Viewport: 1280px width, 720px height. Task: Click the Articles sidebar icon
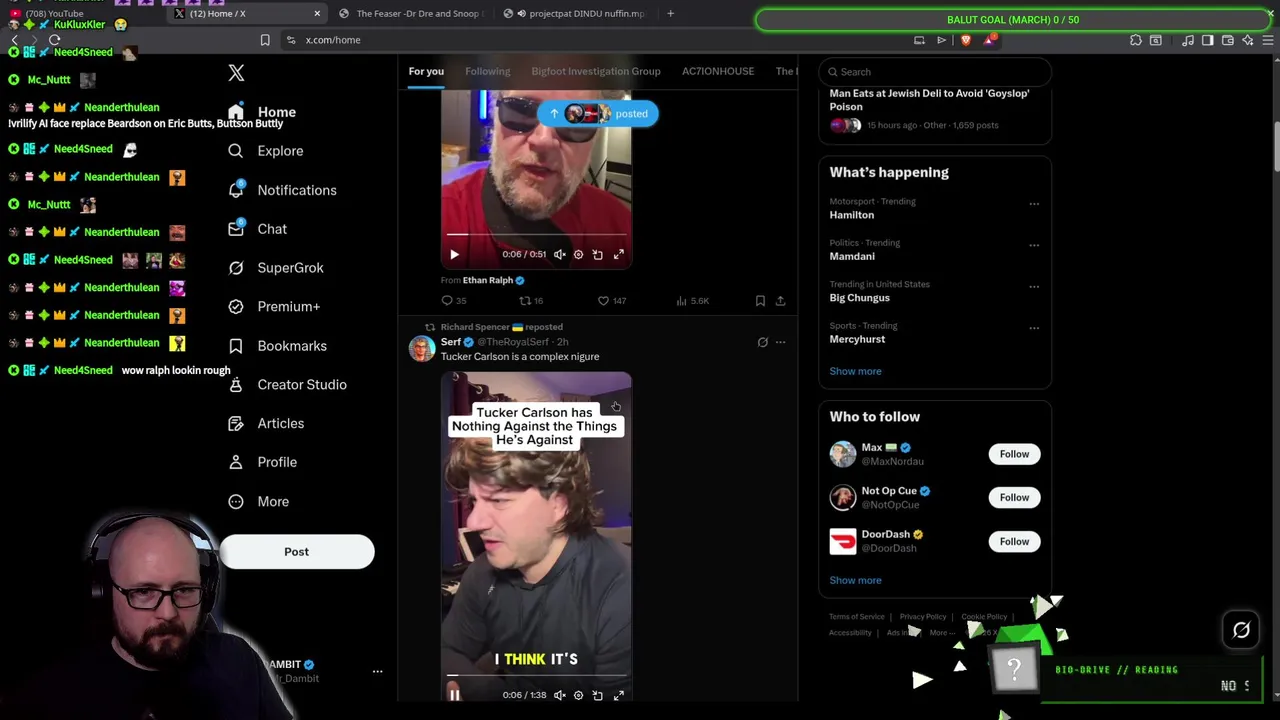click(x=236, y=424)
